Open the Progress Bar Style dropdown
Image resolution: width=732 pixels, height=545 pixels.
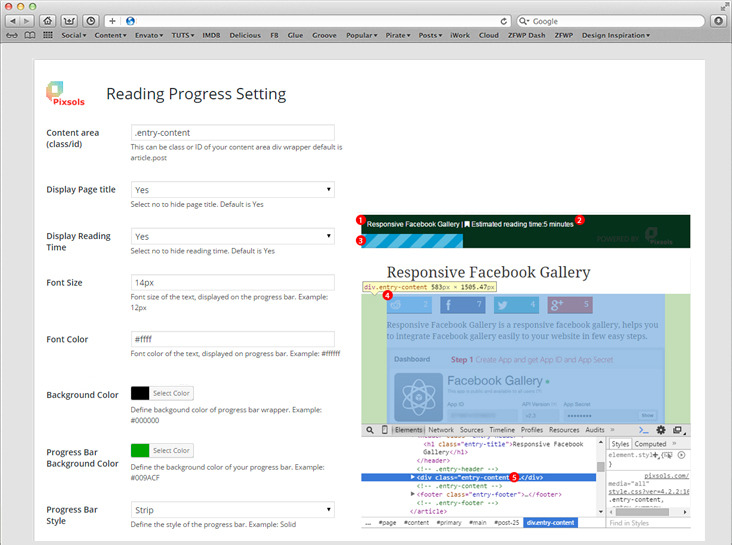point(232,510)
